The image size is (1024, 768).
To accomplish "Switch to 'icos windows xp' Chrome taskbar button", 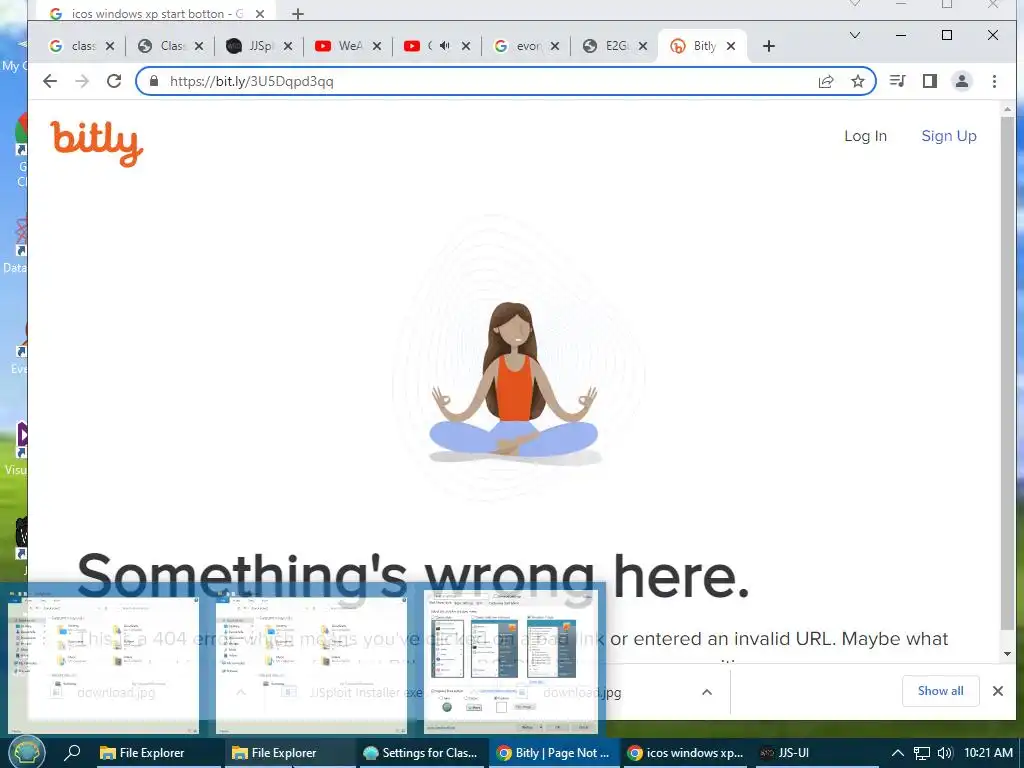I will point(686,753).
